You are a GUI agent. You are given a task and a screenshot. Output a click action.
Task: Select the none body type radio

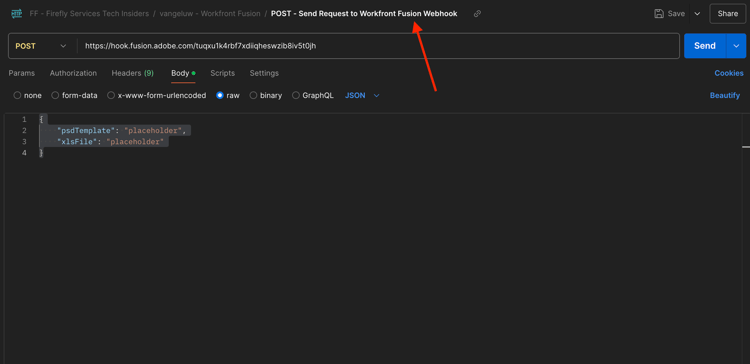[17, 95]
